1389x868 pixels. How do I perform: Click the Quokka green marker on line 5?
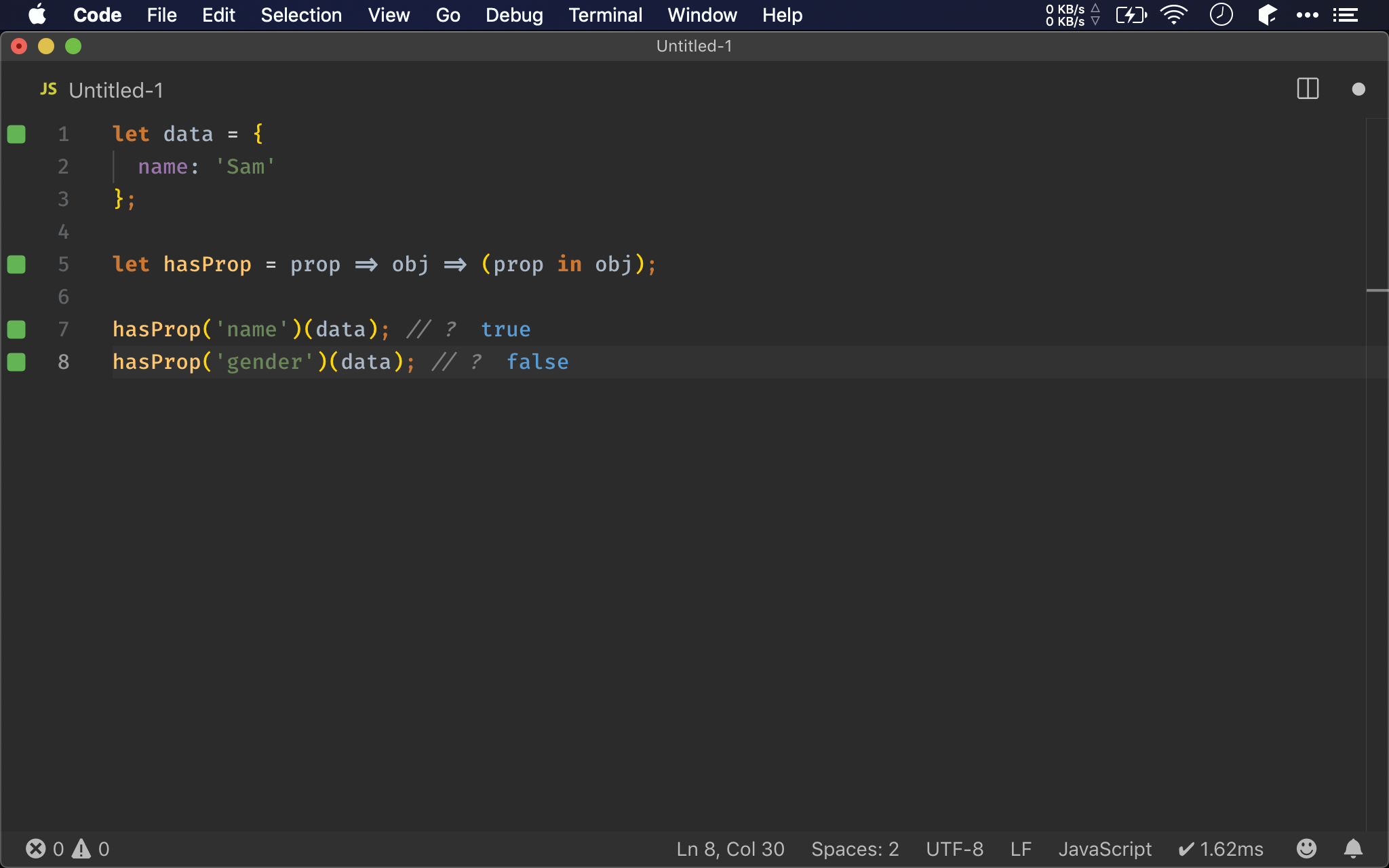click(16, 264)
